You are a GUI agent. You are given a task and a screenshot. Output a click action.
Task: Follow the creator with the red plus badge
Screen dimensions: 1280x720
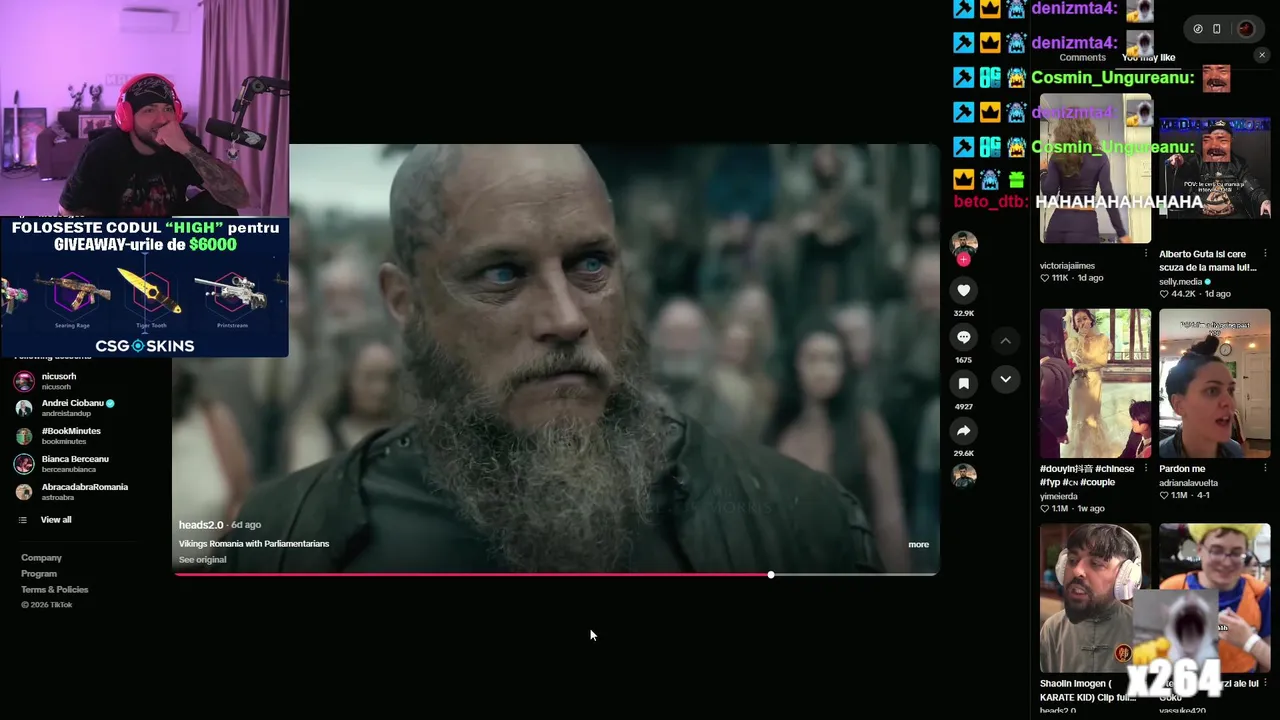click(963, 259)
